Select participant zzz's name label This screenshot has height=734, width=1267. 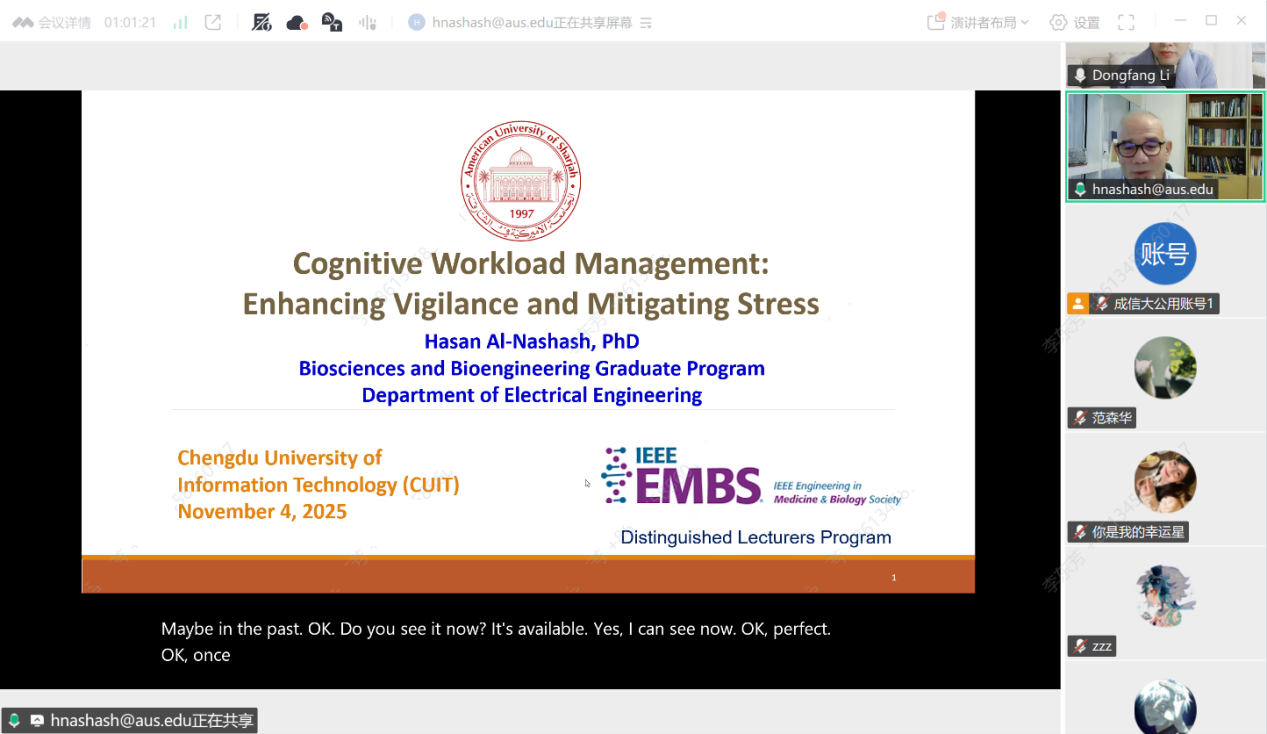[x=1102, y=646]
